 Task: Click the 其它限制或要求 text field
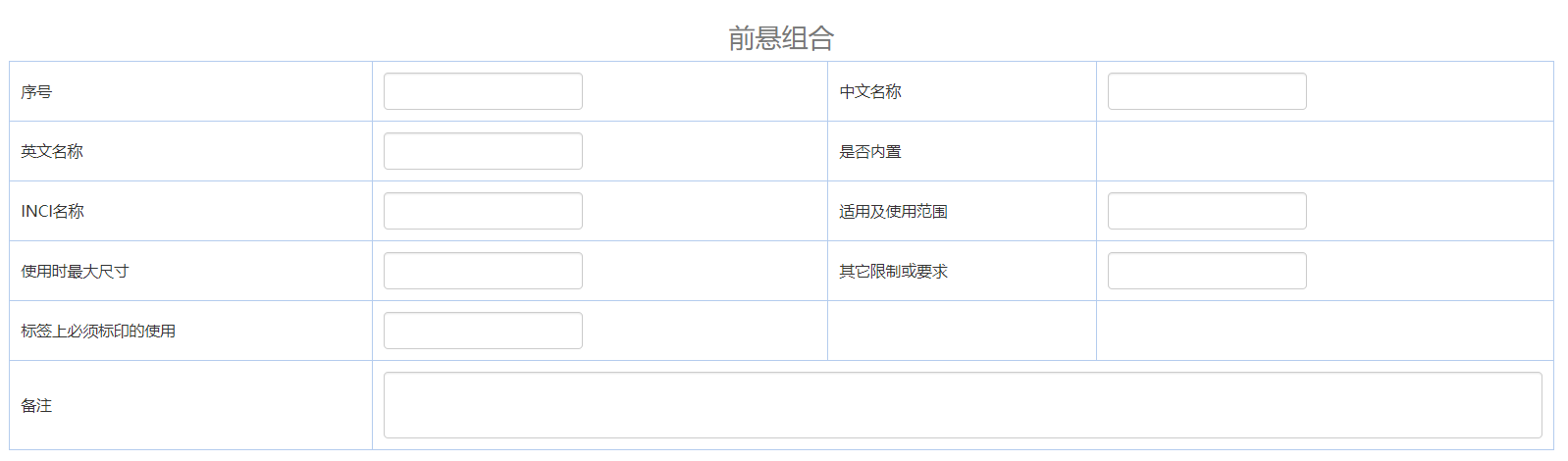pyautogui.click(x=1206, y=271)
